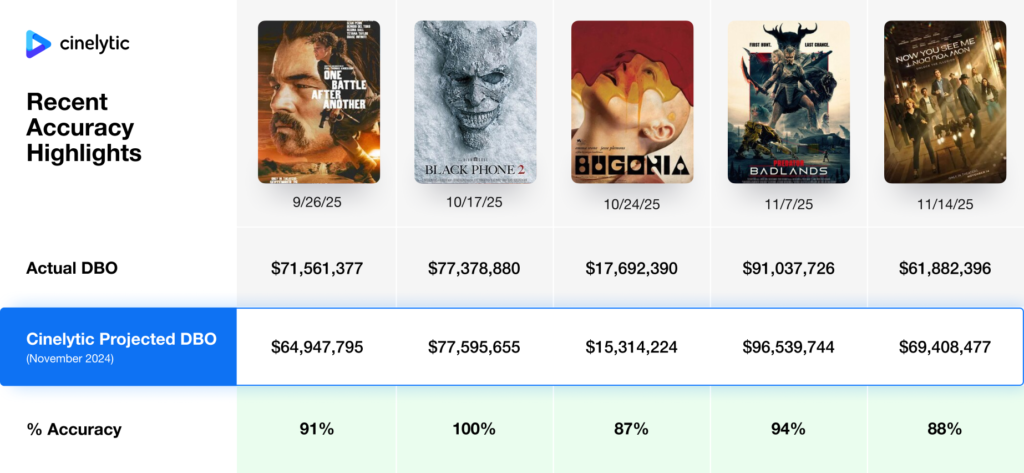Screen dimensions: 1024x473
Task: Click the $77,595,655 projected DBO value
Action: [x=474, y=347]
